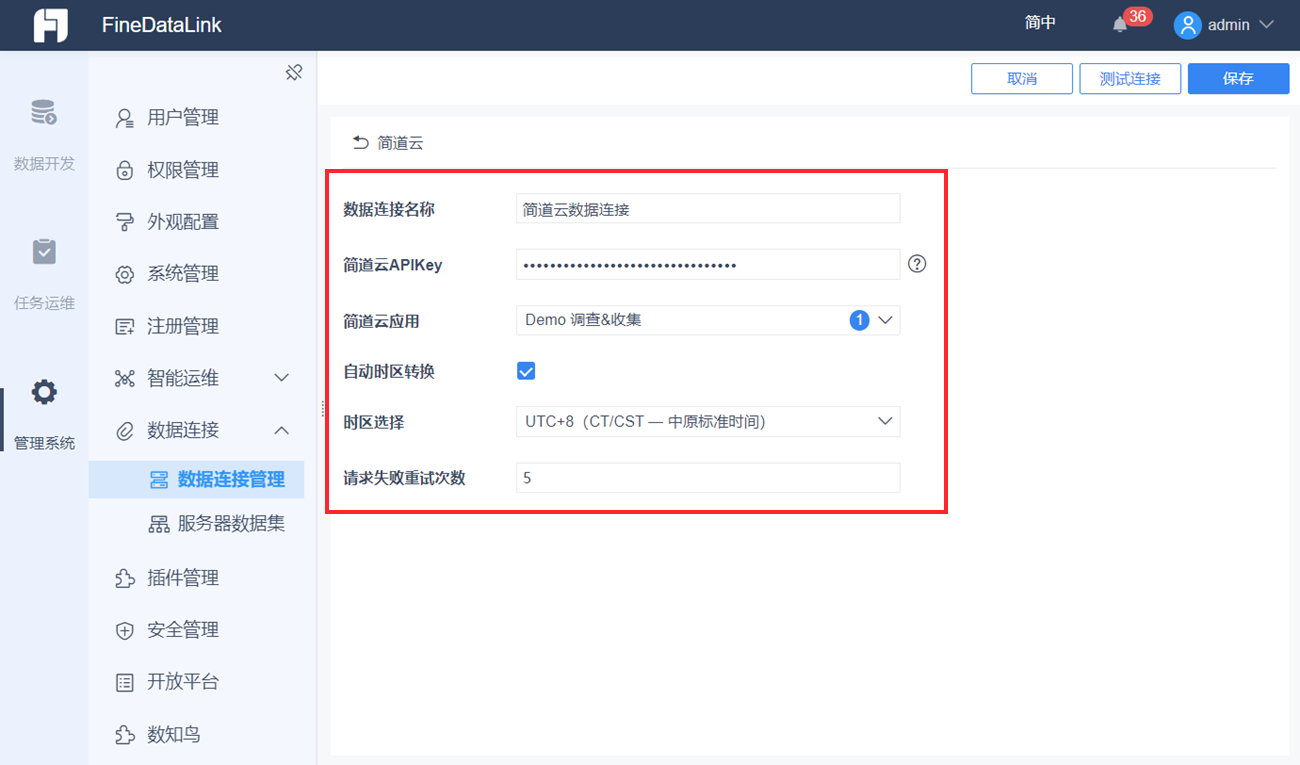Click 自动时区转换 label

[389, 371]
